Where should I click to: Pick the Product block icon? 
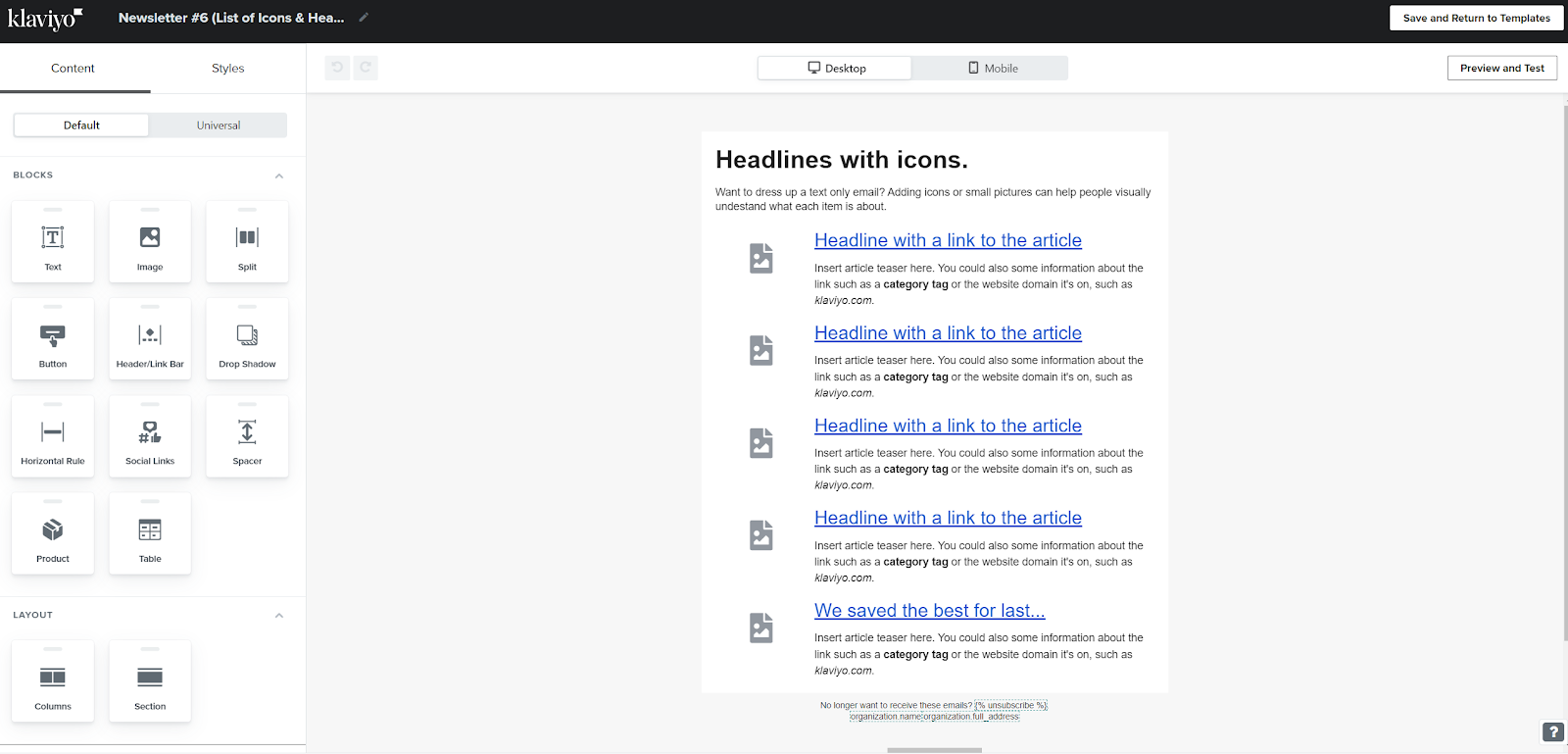(53, 530)
